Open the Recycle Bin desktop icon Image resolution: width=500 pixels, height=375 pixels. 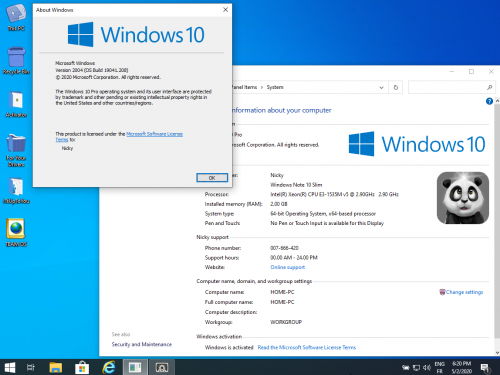[16, 61]
